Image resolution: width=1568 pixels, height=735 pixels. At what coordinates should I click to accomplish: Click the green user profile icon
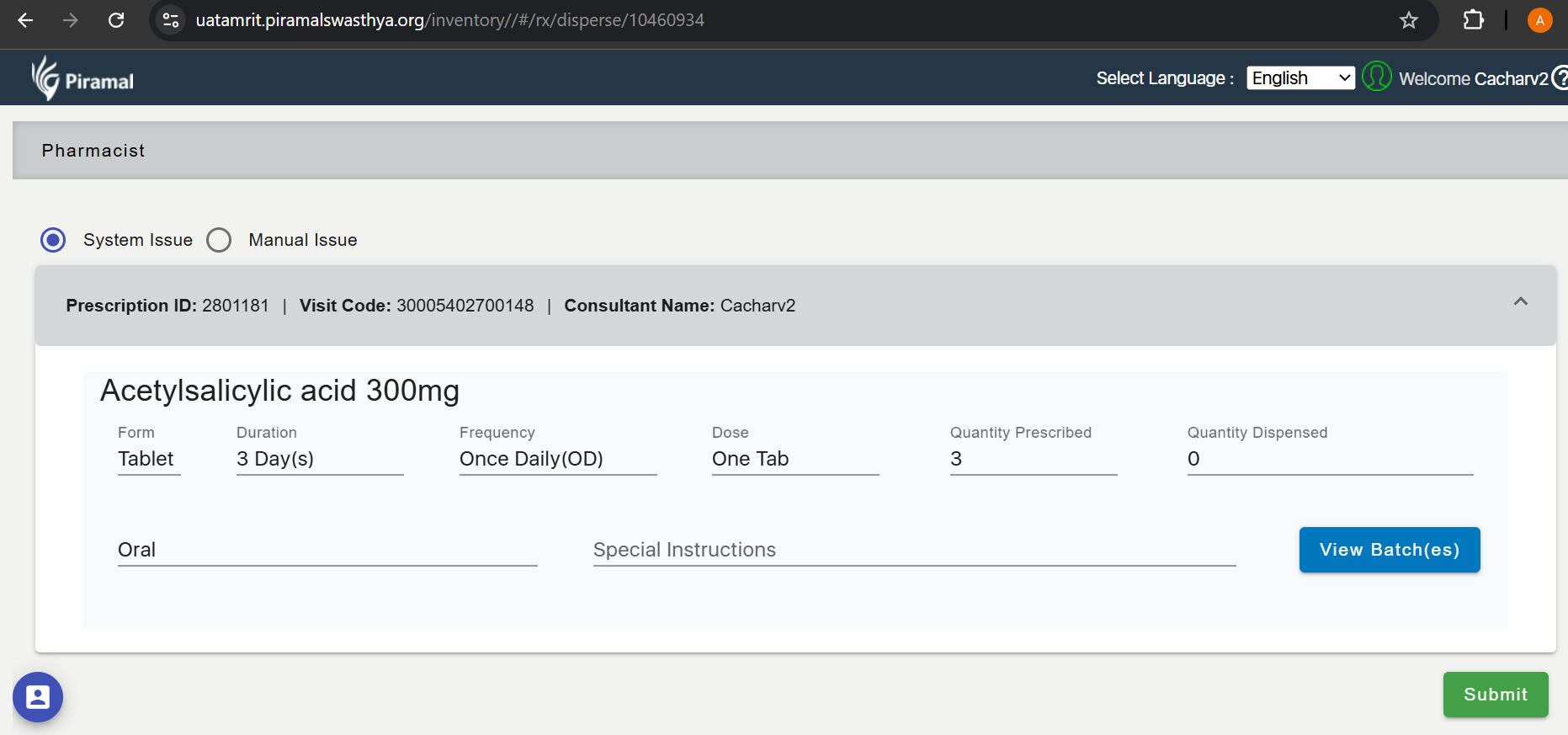(x=1376, y=77)
